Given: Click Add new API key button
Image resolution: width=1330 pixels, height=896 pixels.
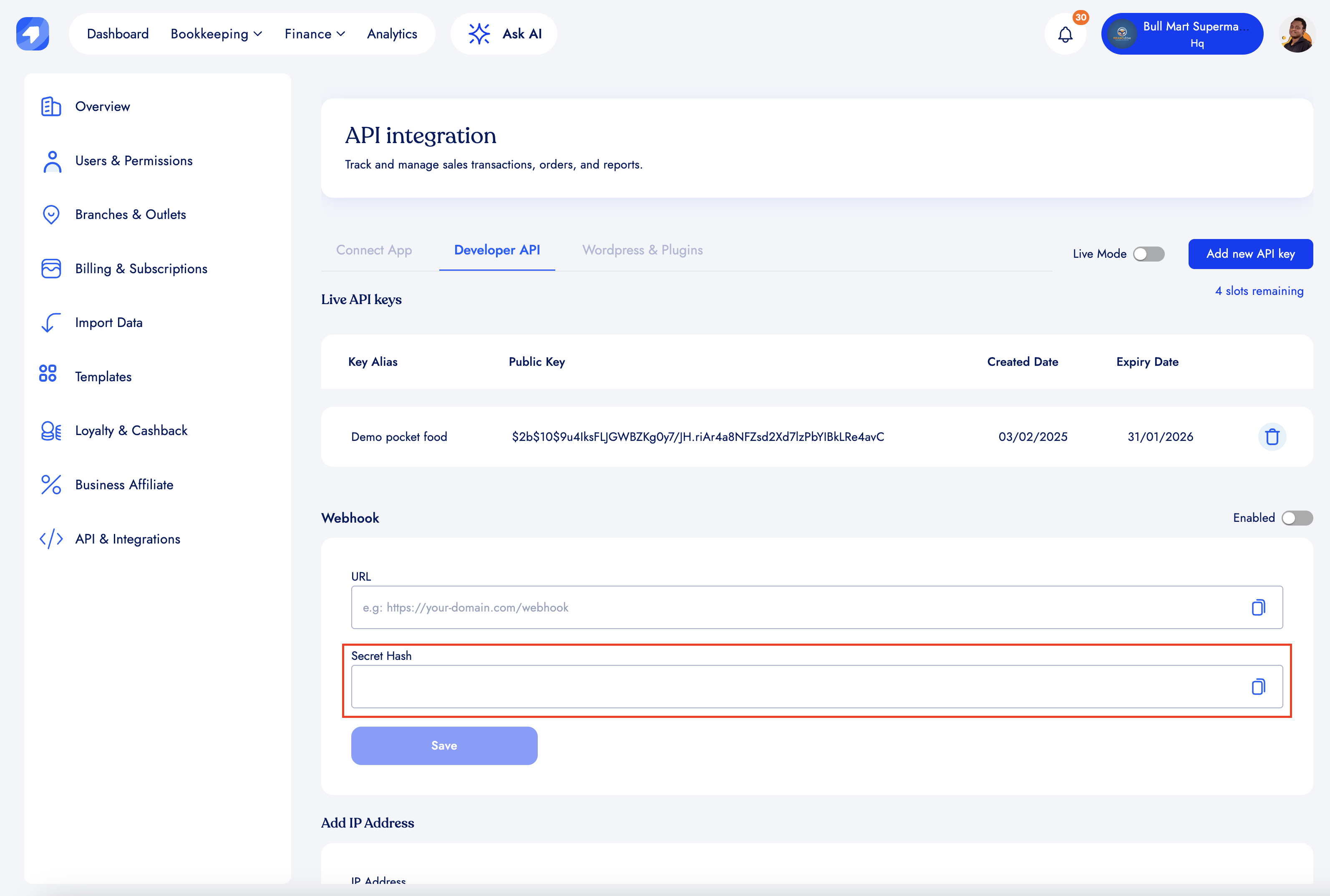Looking at the screenshot, I should point(1250,254).
